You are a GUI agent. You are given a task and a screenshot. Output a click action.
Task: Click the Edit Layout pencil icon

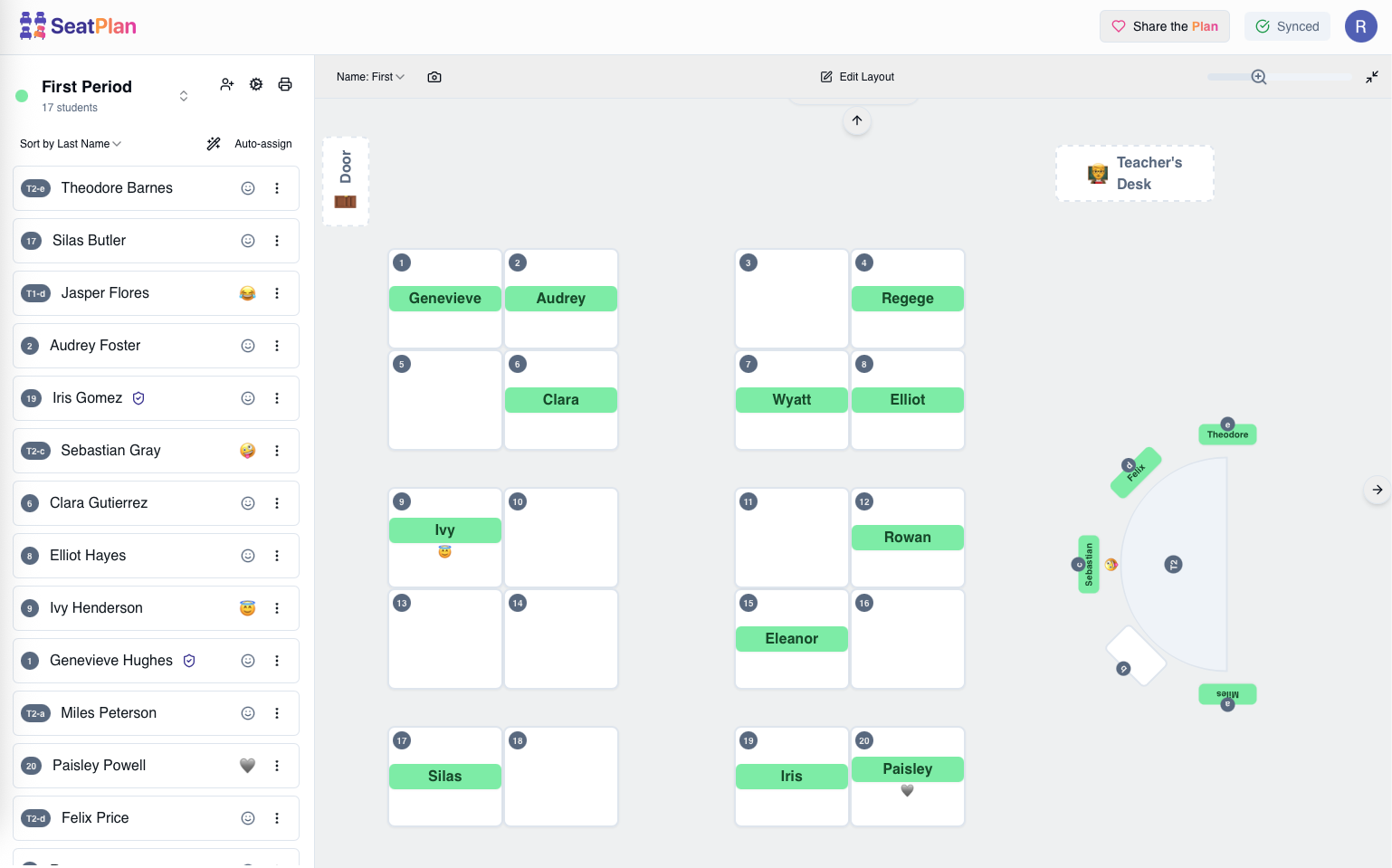[x=825, y=77]
